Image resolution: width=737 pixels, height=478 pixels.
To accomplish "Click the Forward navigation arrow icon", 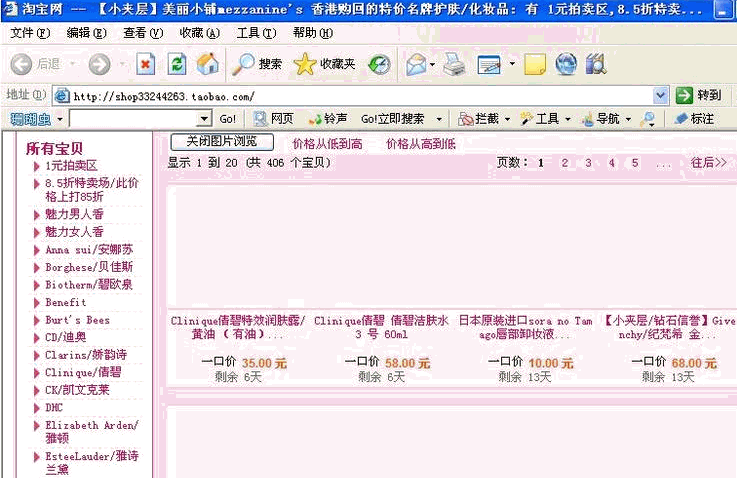I will click(x=100, y=64).
